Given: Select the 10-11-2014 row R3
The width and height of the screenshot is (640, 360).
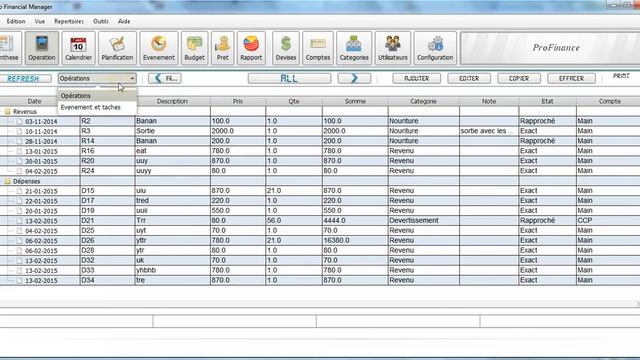Looking at the screenshot, I should pos(320,131).
